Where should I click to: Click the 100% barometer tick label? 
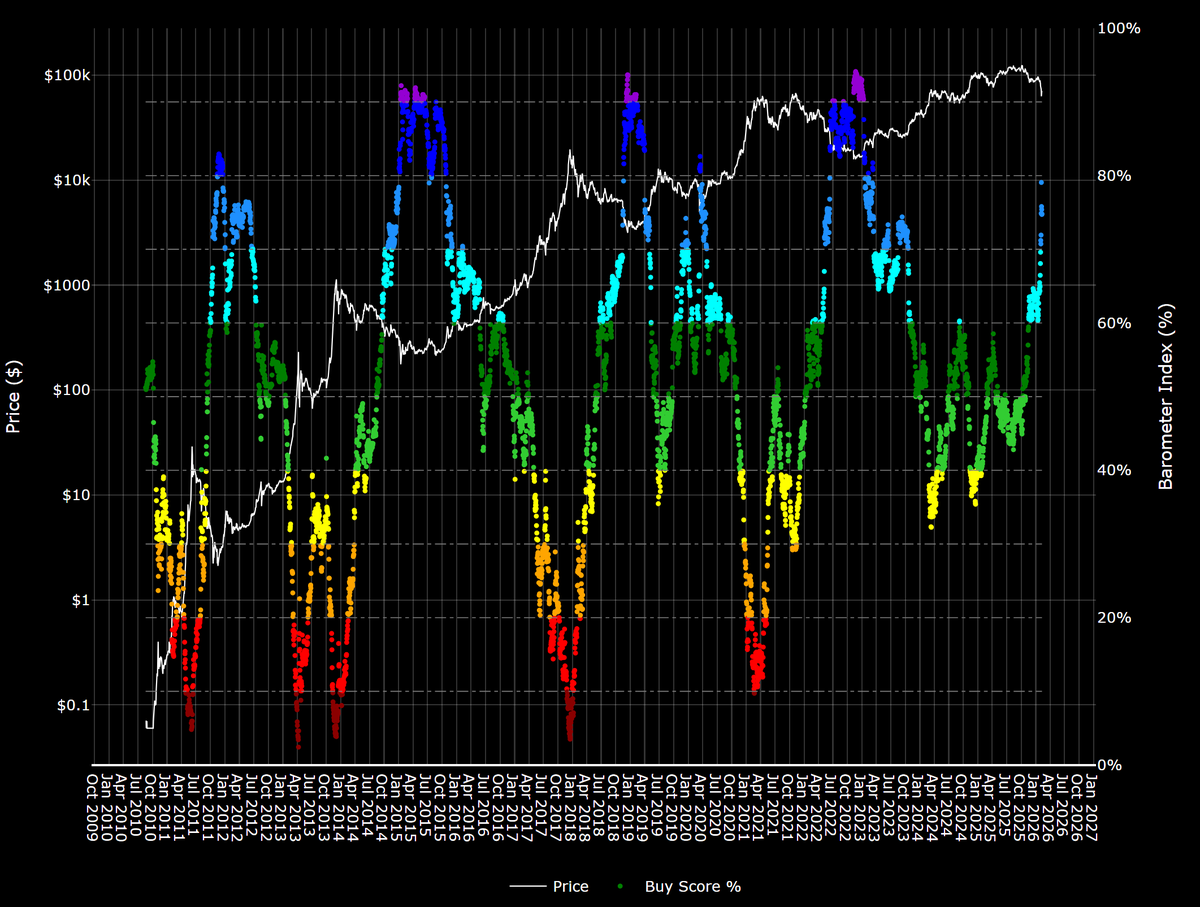coord(1118,28)
